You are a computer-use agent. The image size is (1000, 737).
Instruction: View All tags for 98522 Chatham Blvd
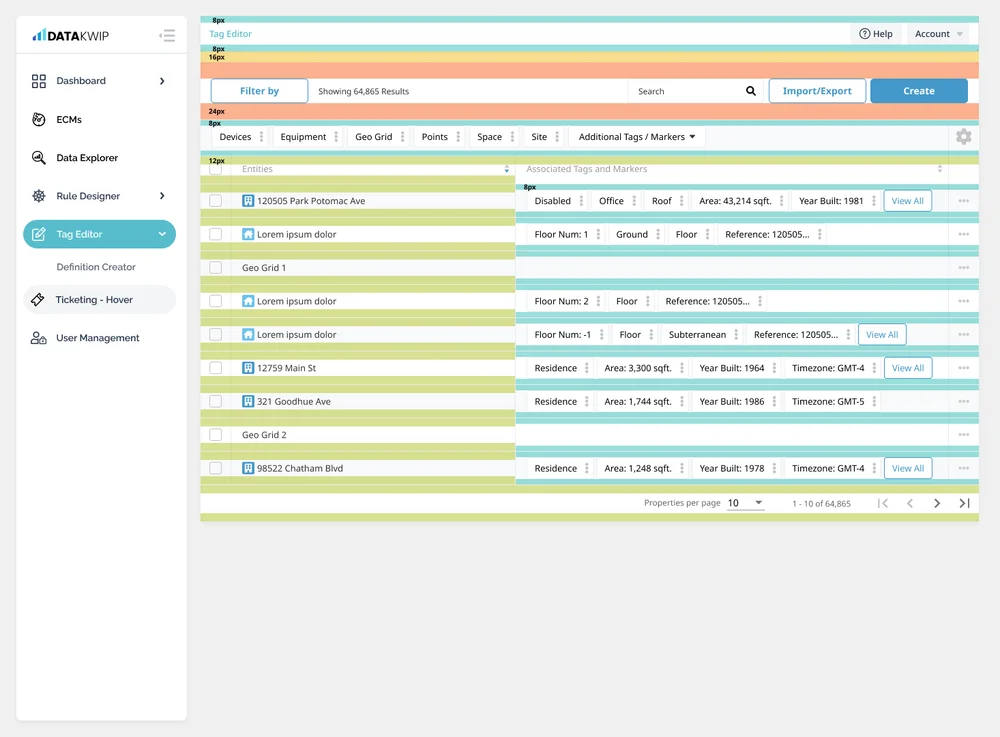point(908,468)
